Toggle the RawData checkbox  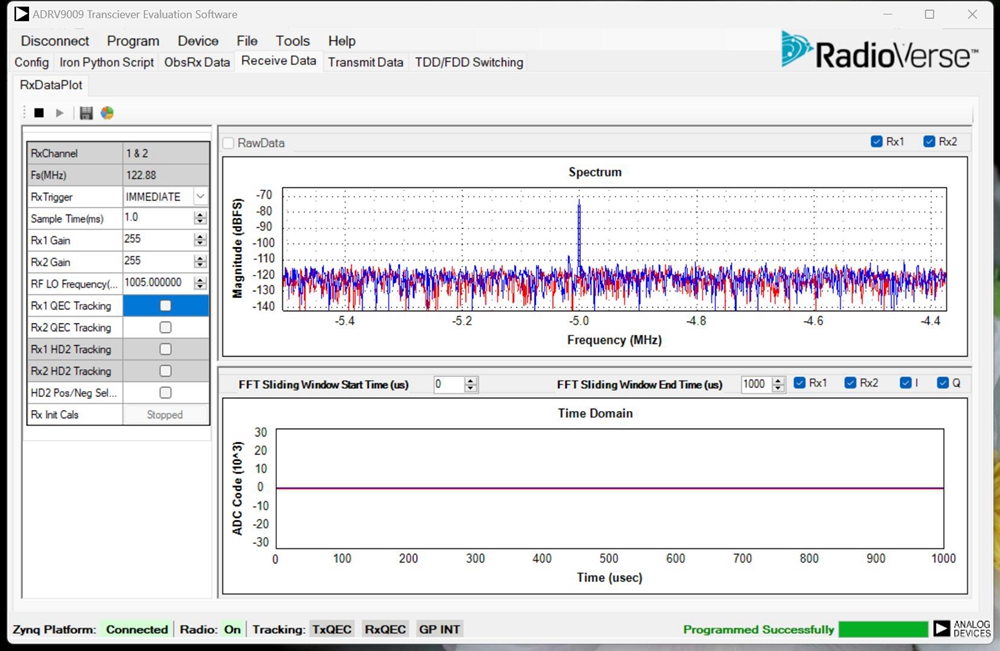tap(229, 143)
